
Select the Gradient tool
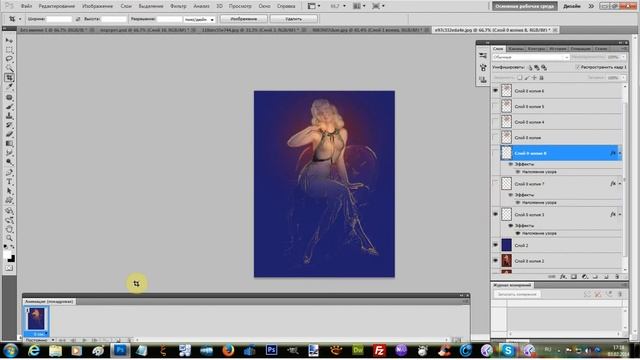coord(9,144)
